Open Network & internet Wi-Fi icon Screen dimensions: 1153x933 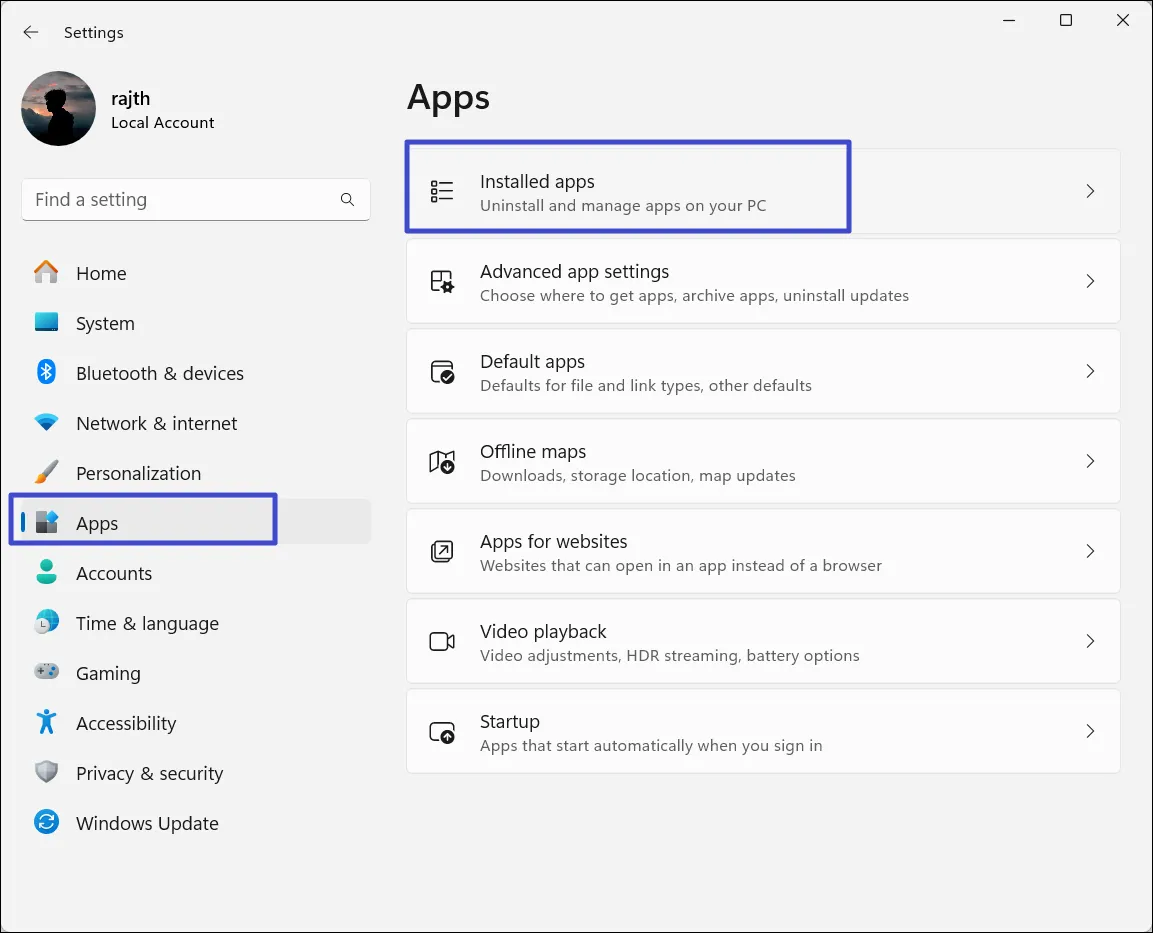(46, 423)
